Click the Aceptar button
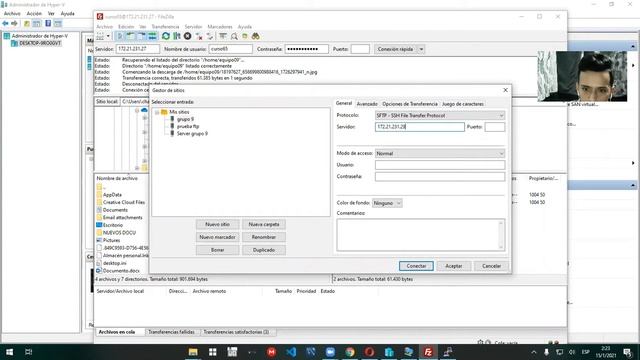The height and width of the screenshot is (360, 640). click(x=453, y=266)
